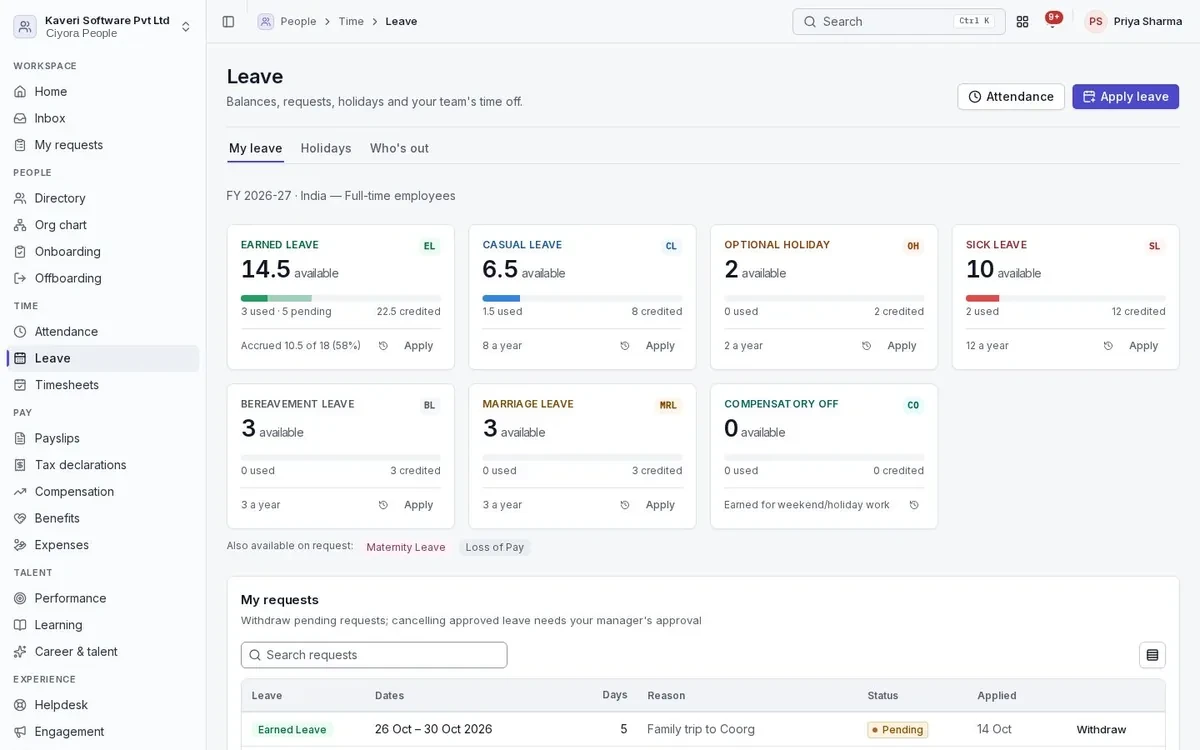This screenshot has width=1200, height=750.
Task: Apply for Bereavement Leave
Action: click(x=418, y=505)
